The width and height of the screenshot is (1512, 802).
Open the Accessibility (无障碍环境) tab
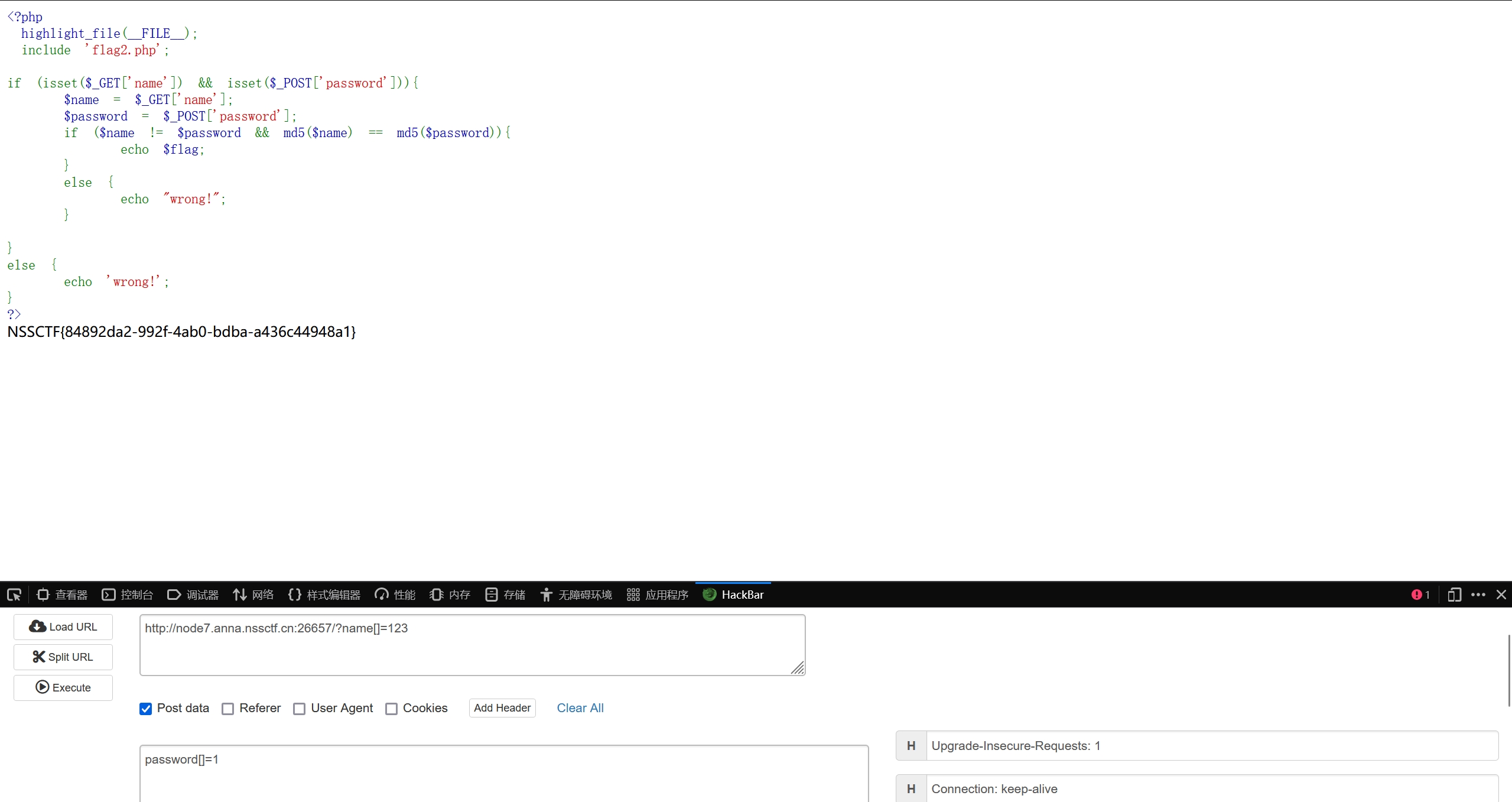click(576, 595)
